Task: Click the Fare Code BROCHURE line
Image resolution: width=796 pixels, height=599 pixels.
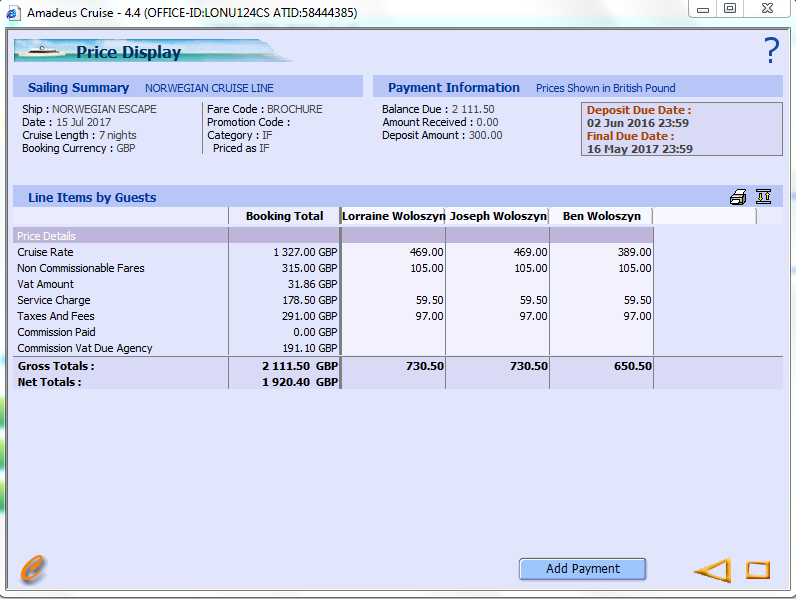Action: [x=264, y=109]
